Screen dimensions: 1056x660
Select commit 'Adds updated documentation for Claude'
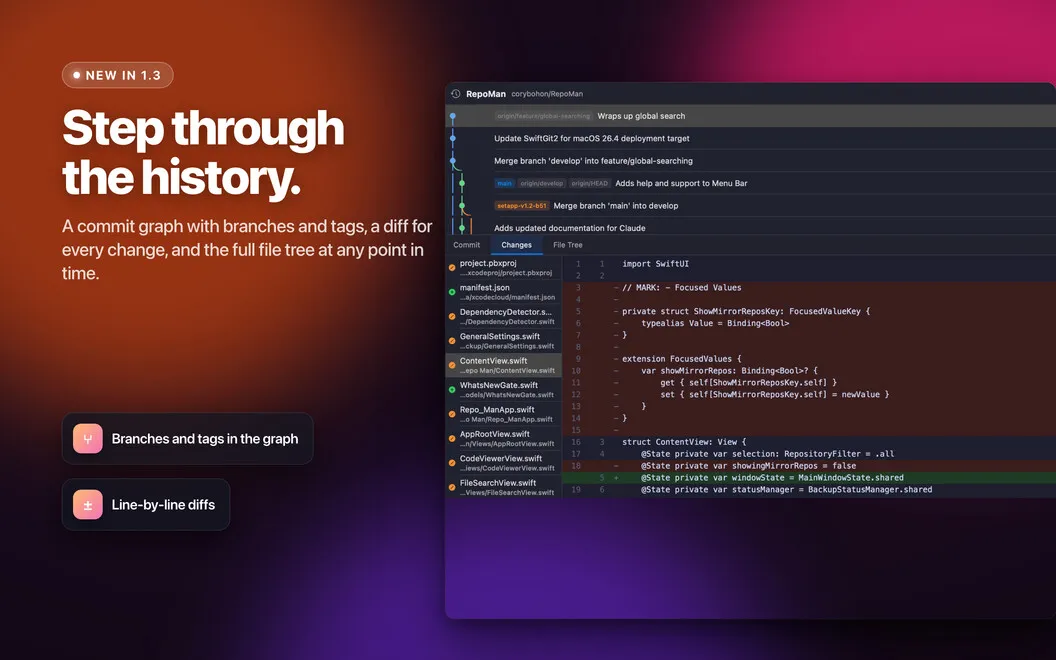[x=750, y=227]
